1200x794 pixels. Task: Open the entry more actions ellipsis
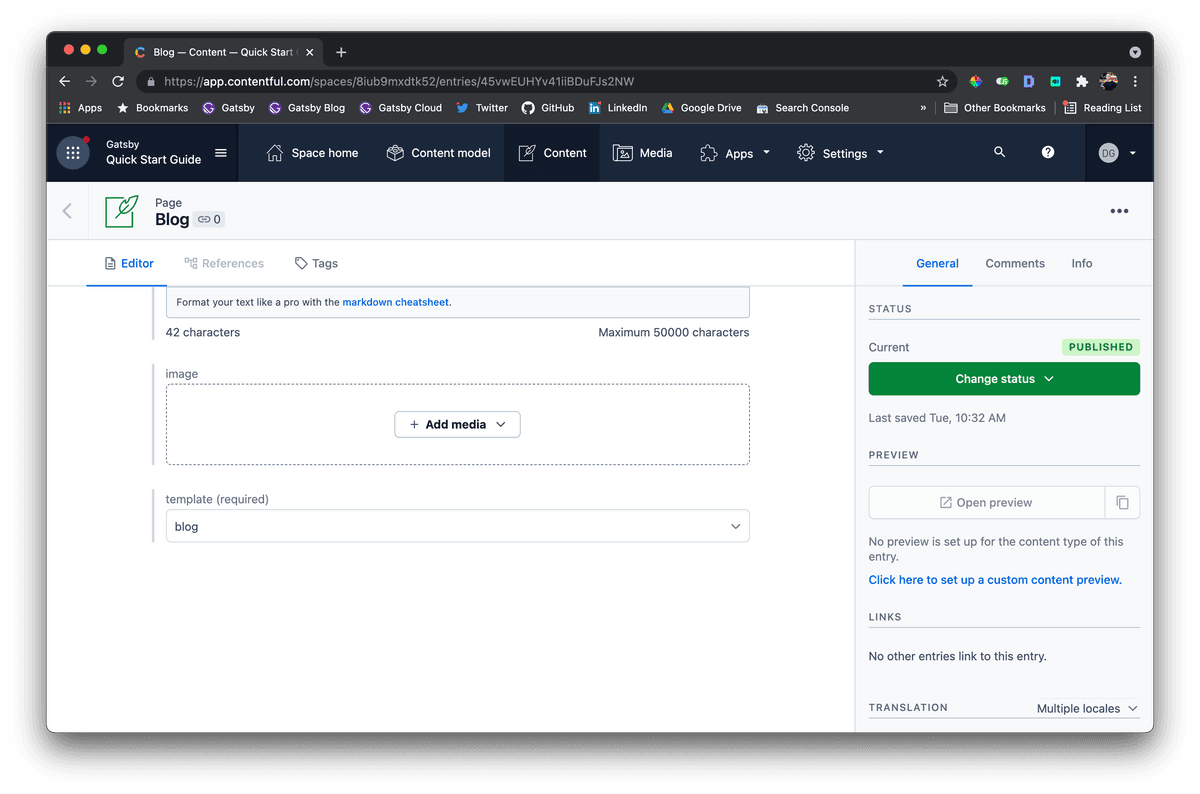[1119, 211]
